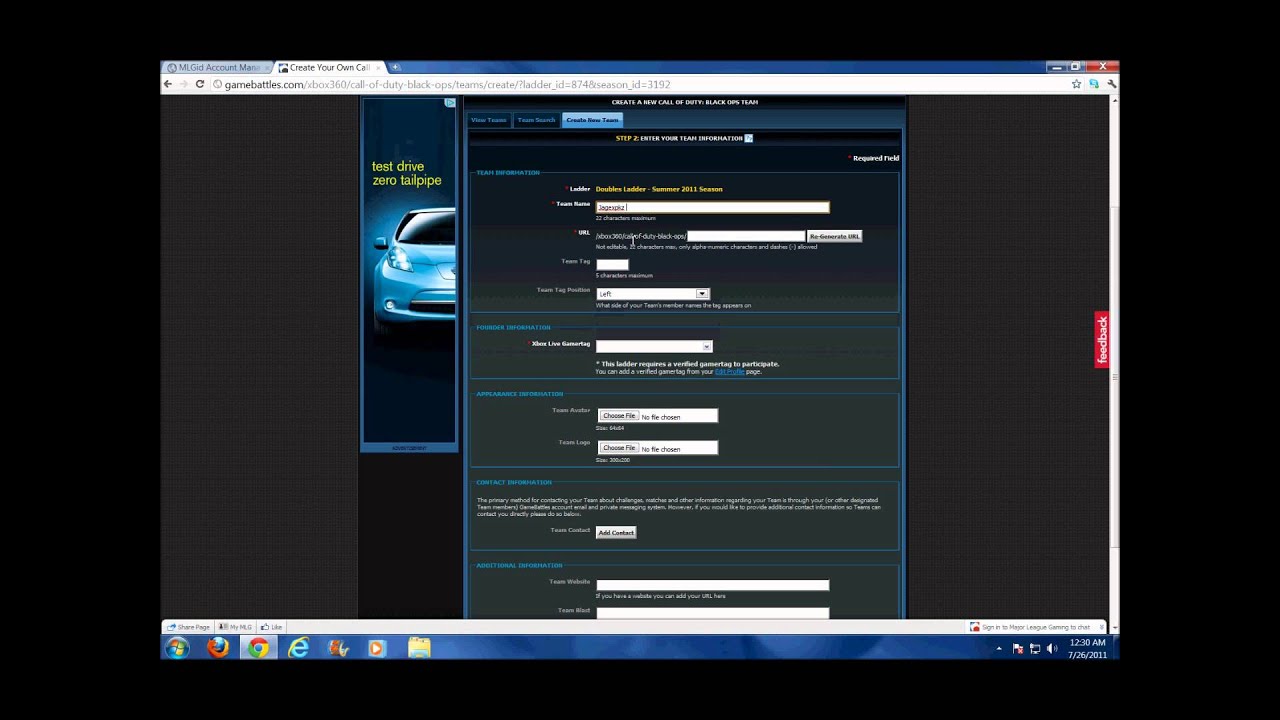Click the address bar URL
The height and width of the screenshot is (720, 1280).
pos(447,84)
